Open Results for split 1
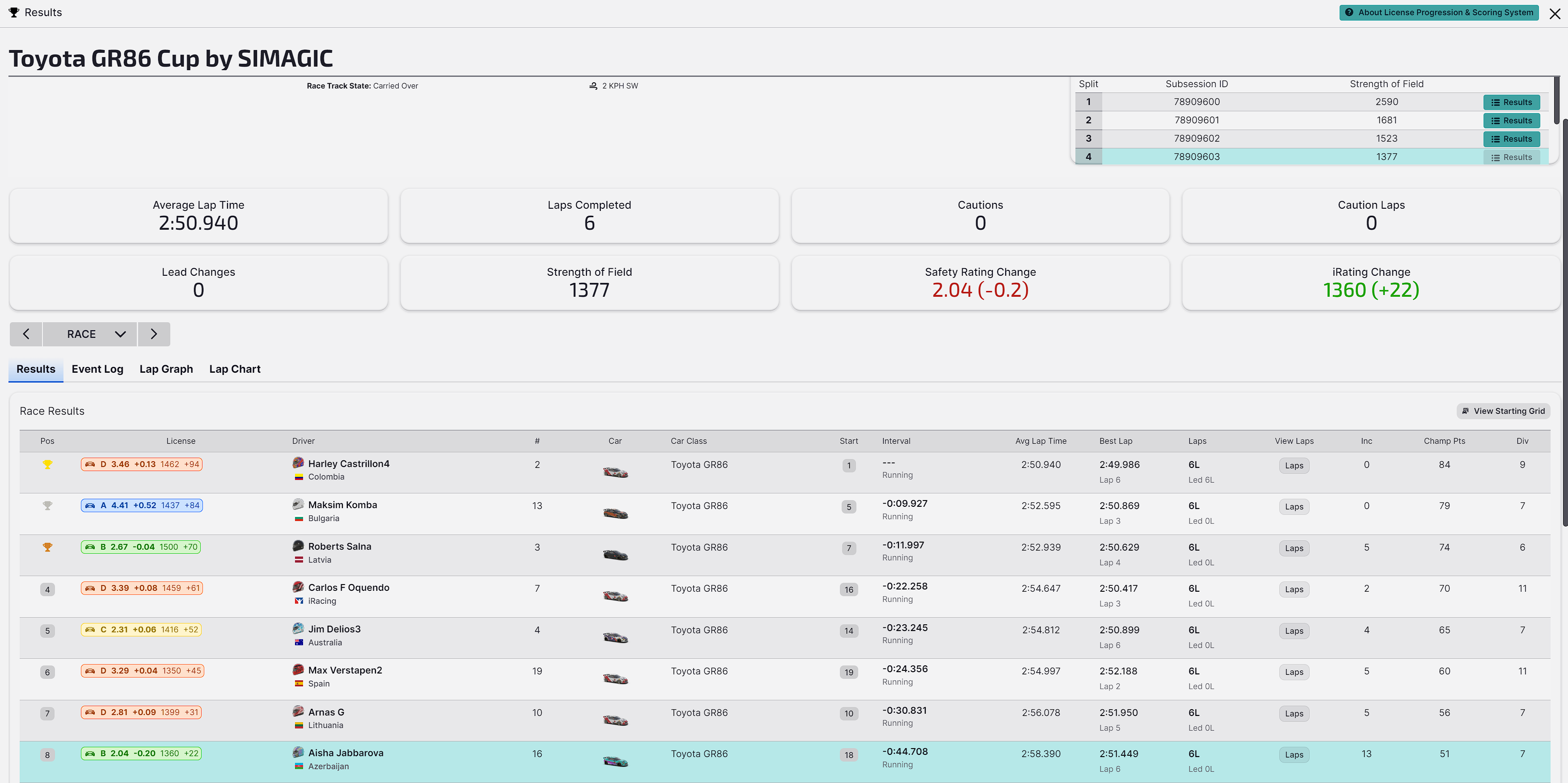This screenshot has width=1568, height=783. [1511, 102]
